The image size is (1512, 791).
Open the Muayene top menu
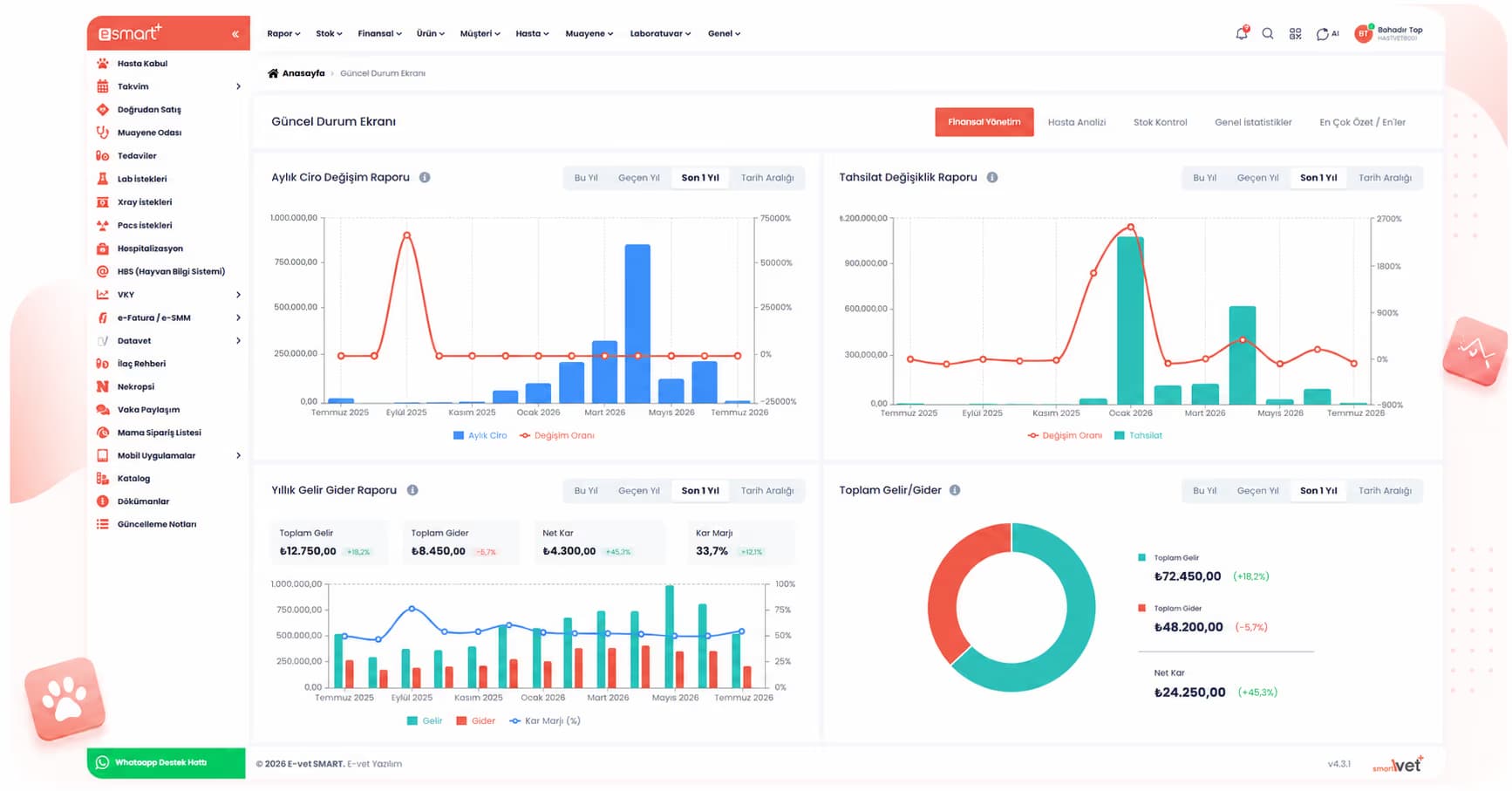pos(589,34)
